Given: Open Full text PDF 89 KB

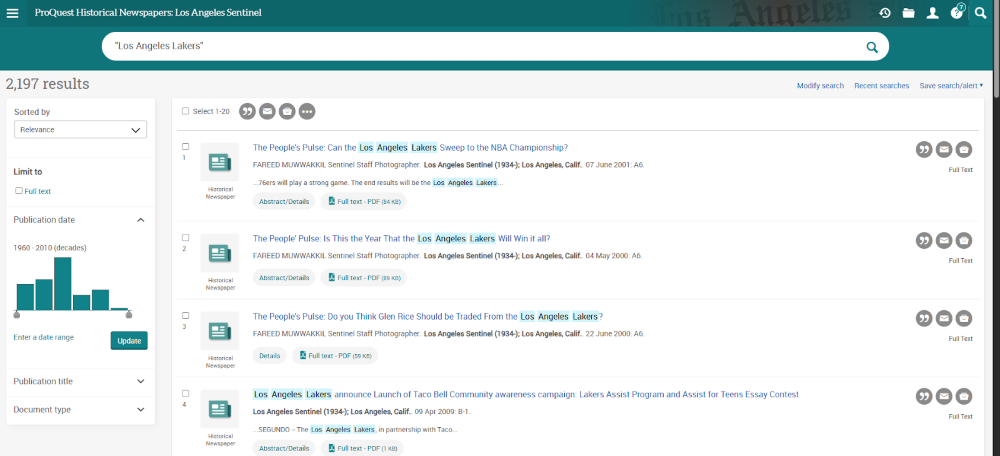Looking at the screenshot, I should click(364, 278).
